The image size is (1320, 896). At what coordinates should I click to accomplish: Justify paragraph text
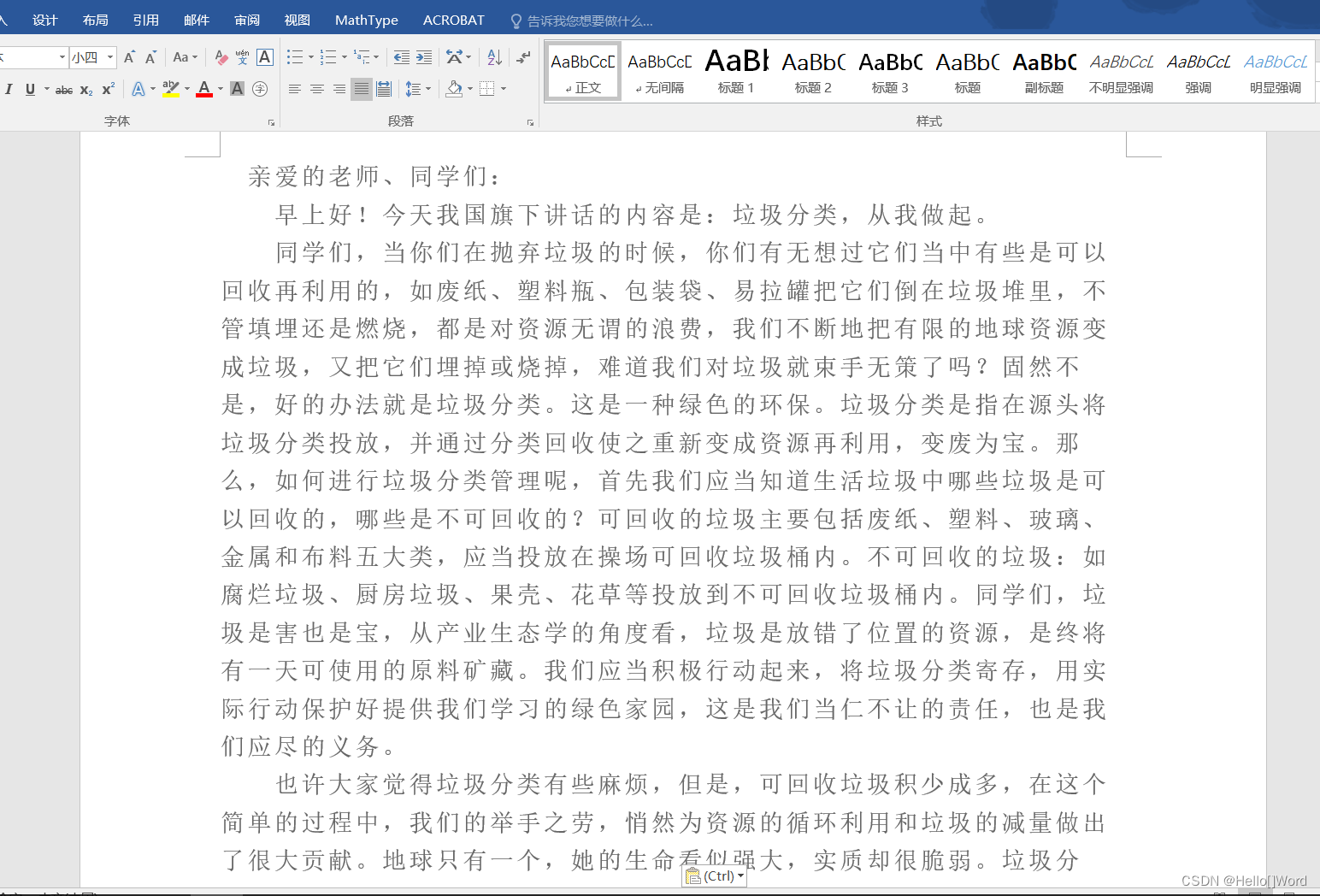[361, 89]
